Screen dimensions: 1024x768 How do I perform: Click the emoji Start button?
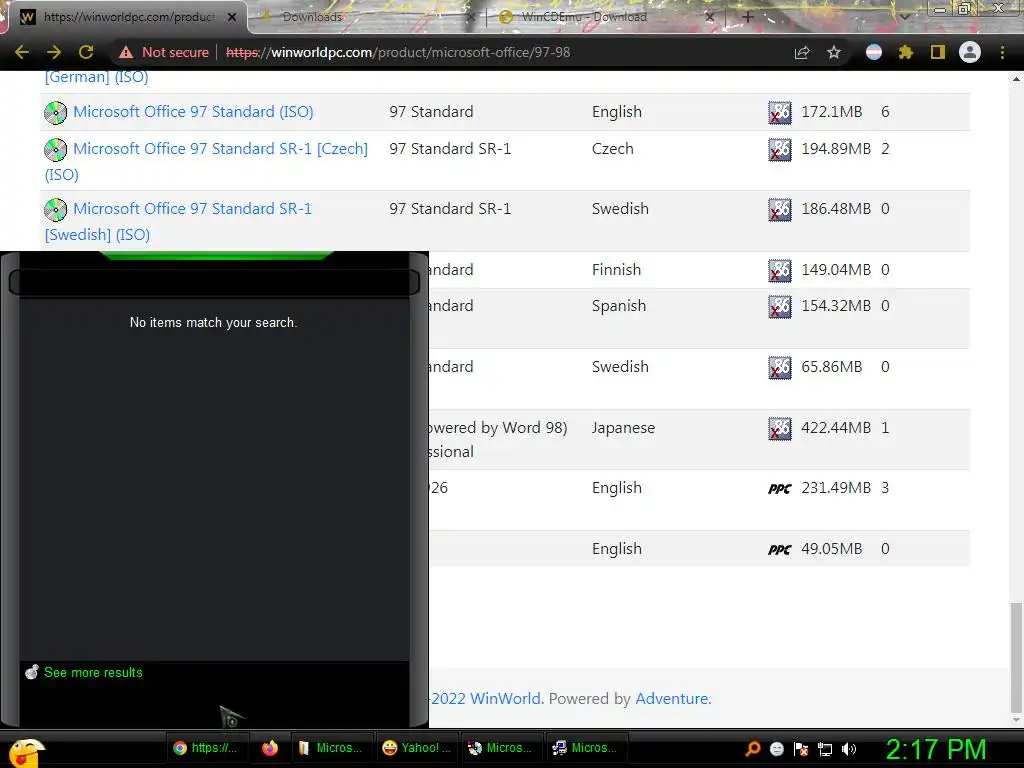(26, 751)
